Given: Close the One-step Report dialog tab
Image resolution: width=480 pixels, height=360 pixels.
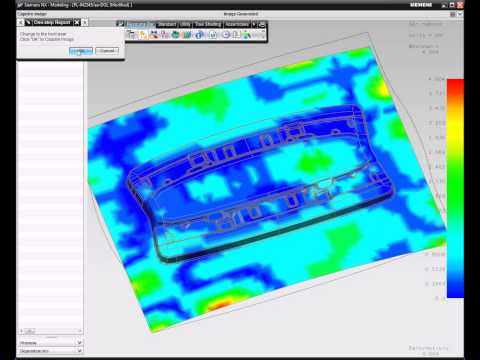Looking at the screenshot, I should pyautogui.click(x=77, y=22).
